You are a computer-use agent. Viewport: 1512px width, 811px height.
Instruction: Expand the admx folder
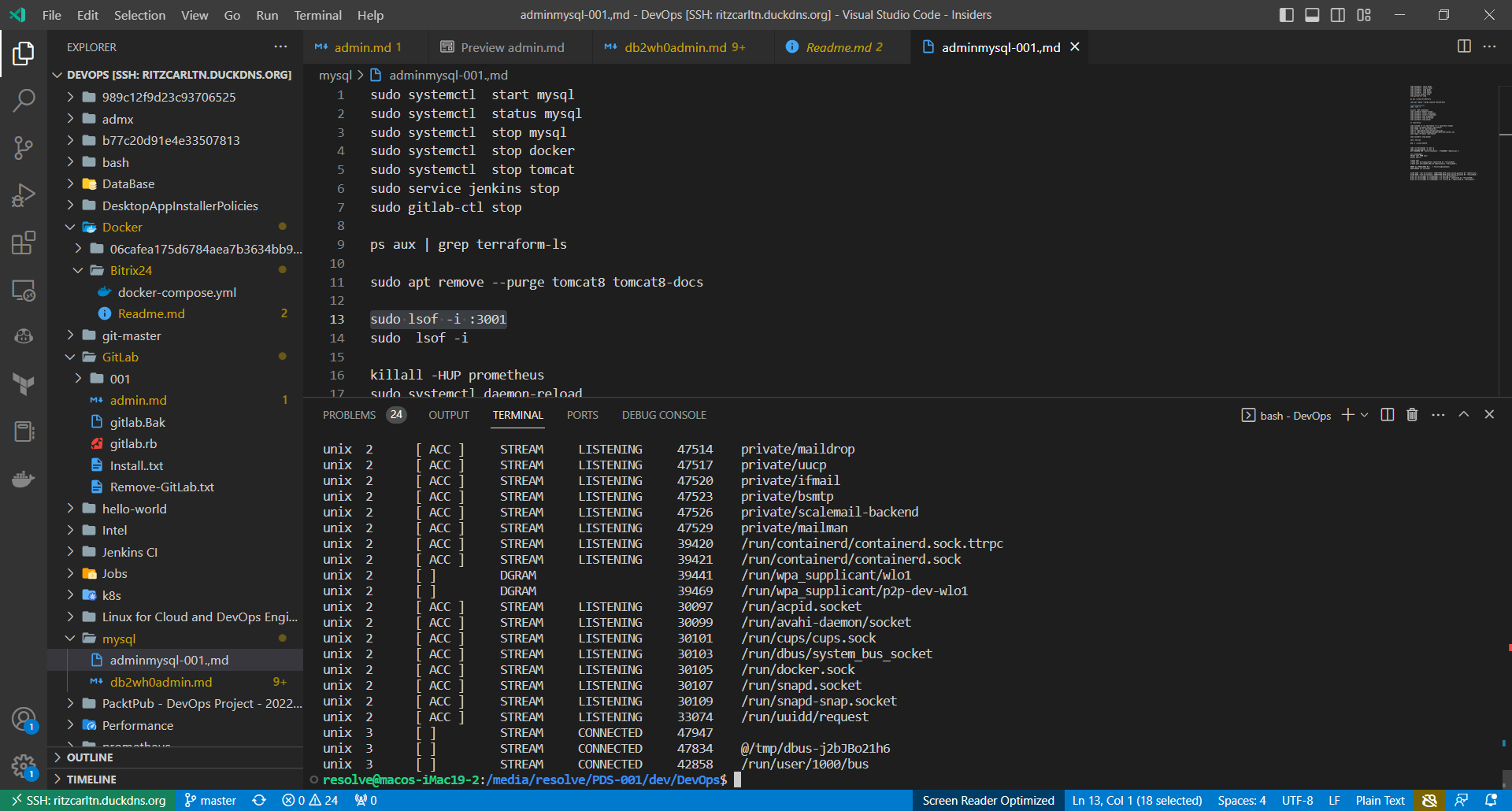(x=175, y=119)
